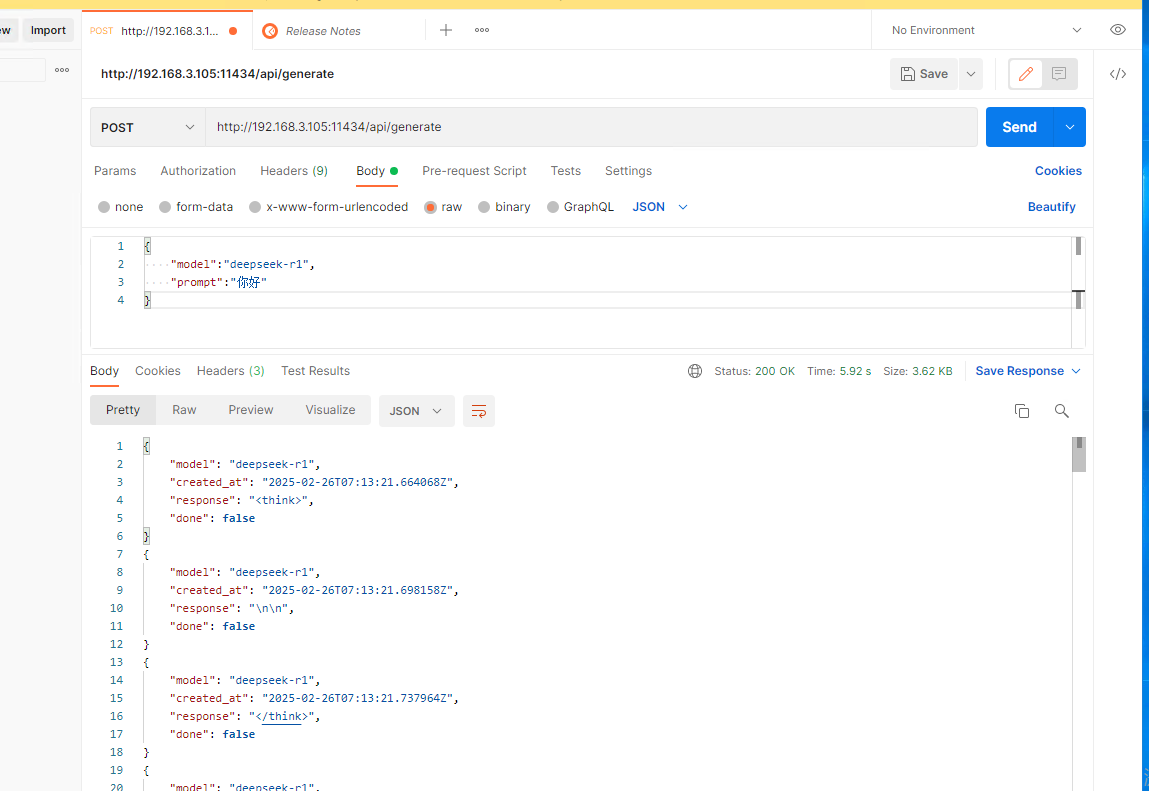
Task: Switch to the Headers (9) request tab
Action: point(294,171)
